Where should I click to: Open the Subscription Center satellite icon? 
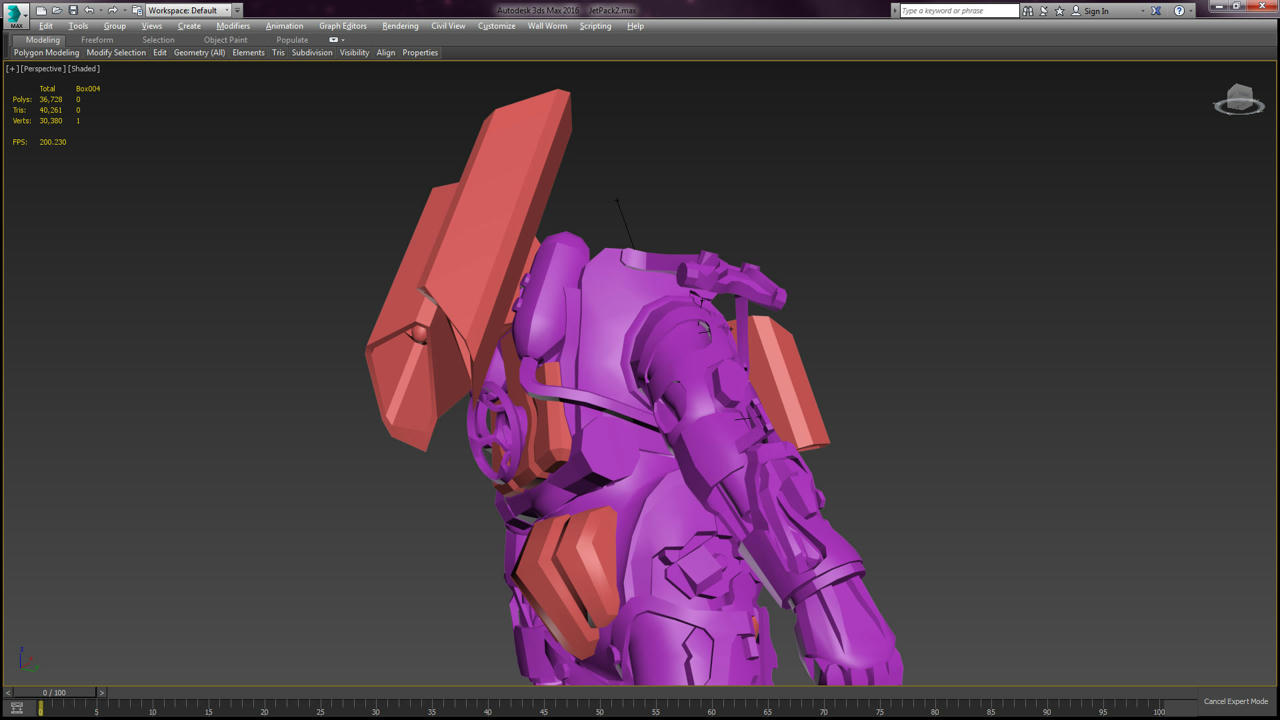click(1044, 11)
